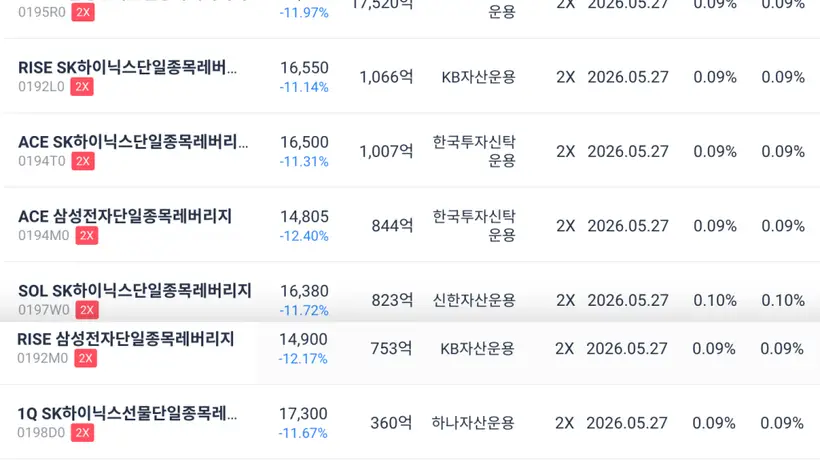Click the 2X badge next to 0198D0
Image resolution: width=820 pixels, height=460 pixels.
coord(82,433)
